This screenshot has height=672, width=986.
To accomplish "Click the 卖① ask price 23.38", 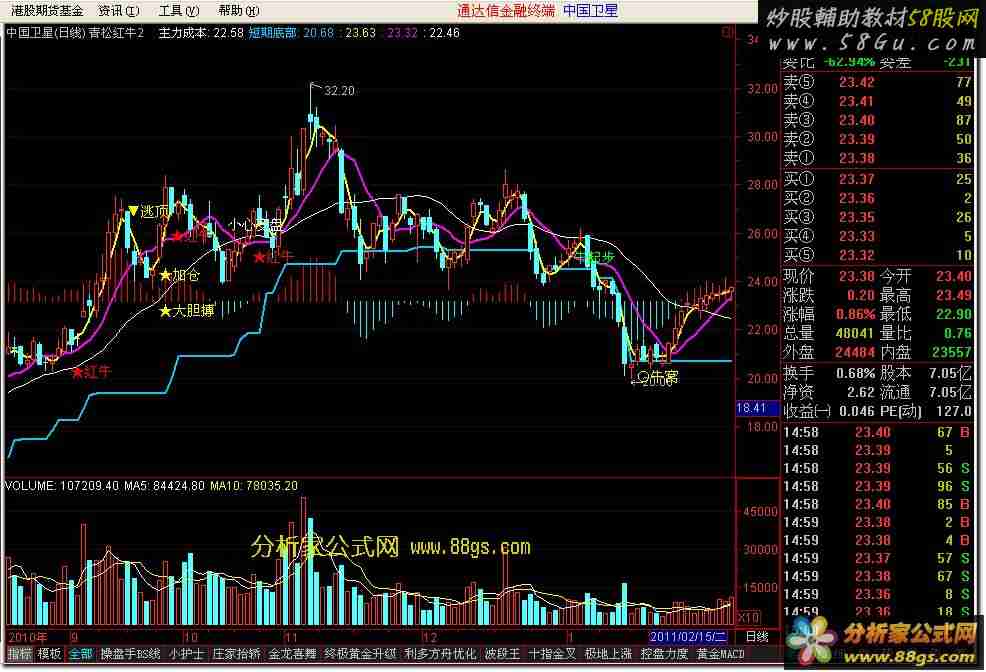I will point(856,158).
